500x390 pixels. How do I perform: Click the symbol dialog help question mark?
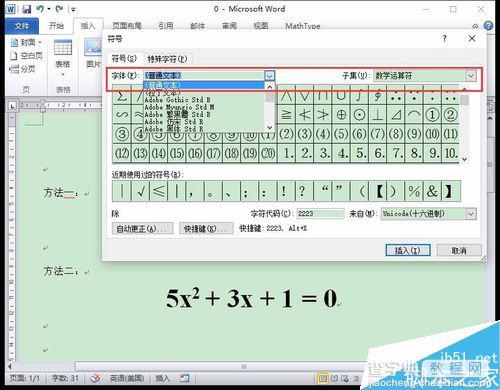(444, 38)
